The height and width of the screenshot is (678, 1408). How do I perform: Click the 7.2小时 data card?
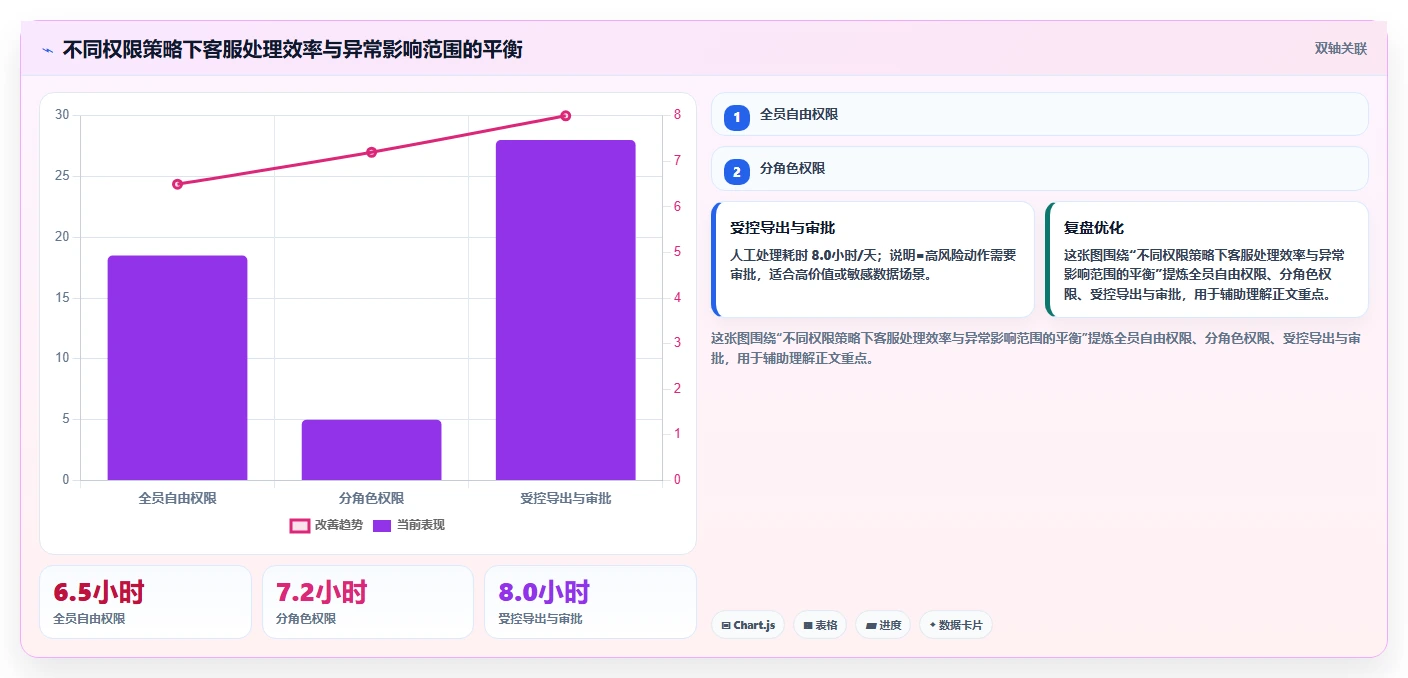(367, 602)
